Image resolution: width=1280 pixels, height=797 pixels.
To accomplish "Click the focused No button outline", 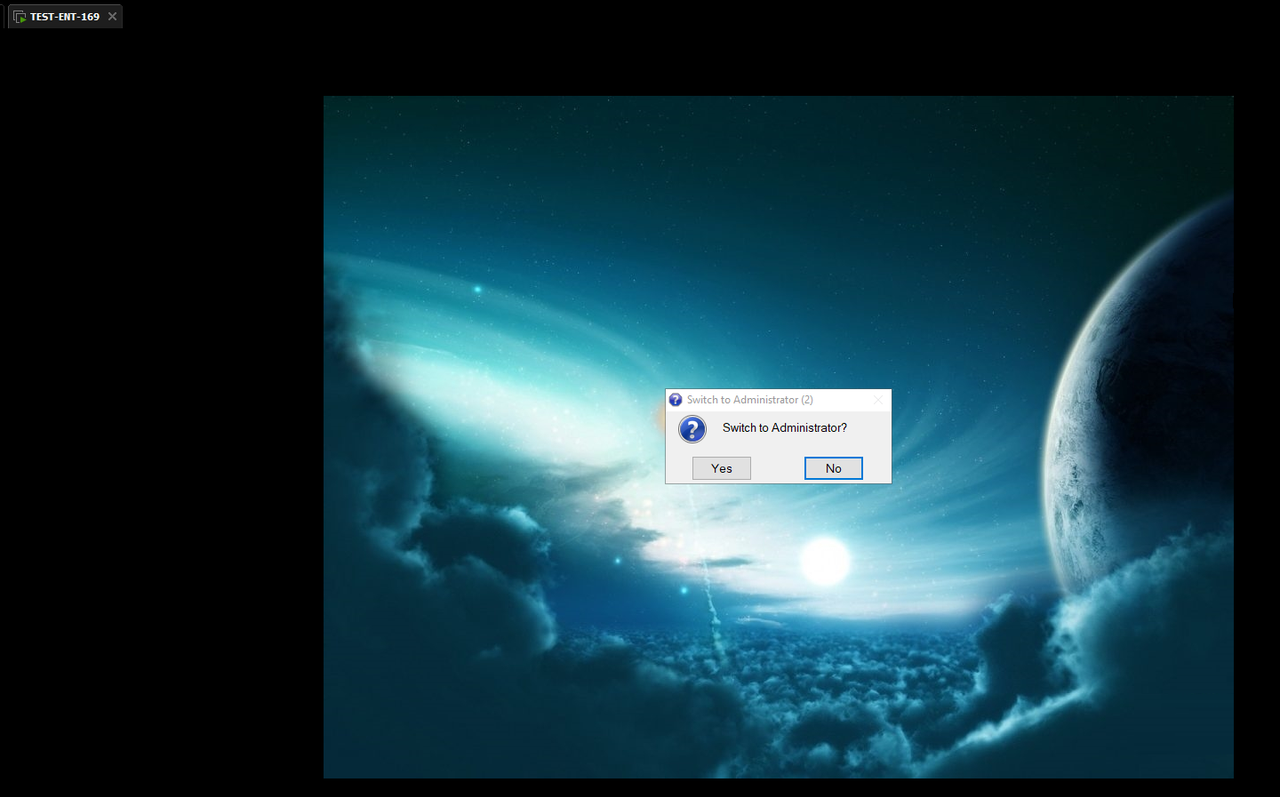I will tap(833, 467).
